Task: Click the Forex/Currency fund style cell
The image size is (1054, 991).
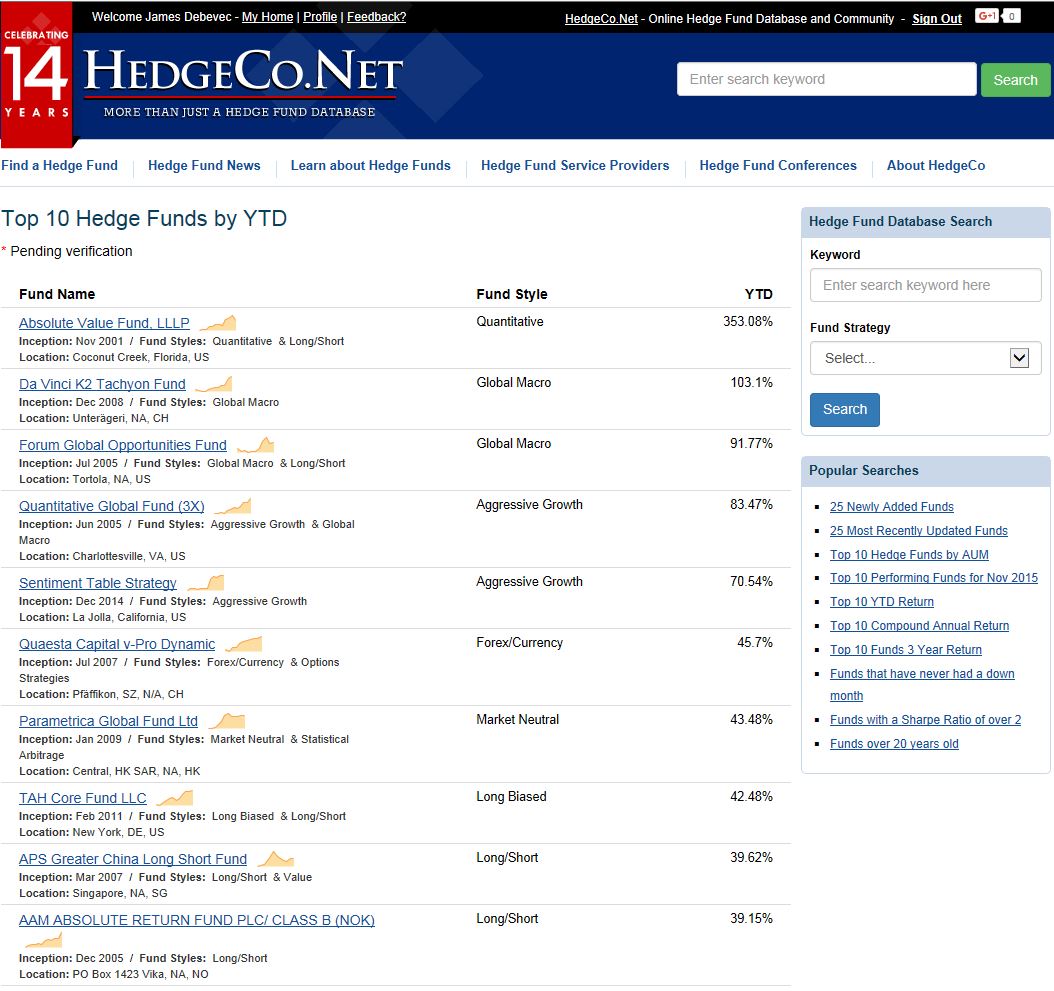Action: point(520,643)
